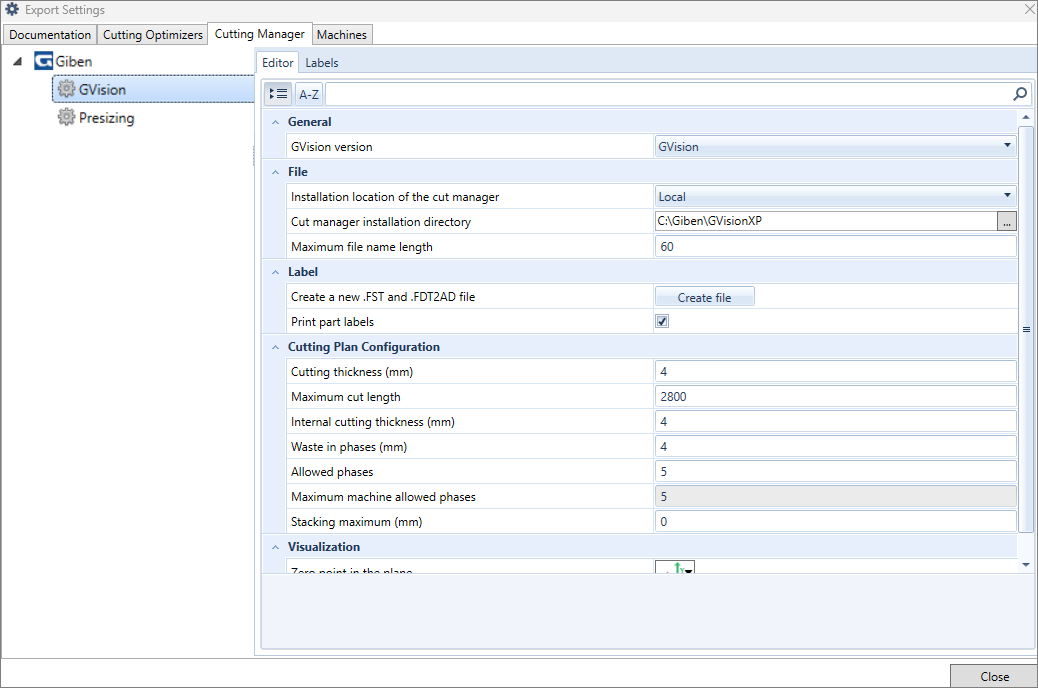Edit the Allowed phases value
1038x688 pixels.
[x=835, y=471]
